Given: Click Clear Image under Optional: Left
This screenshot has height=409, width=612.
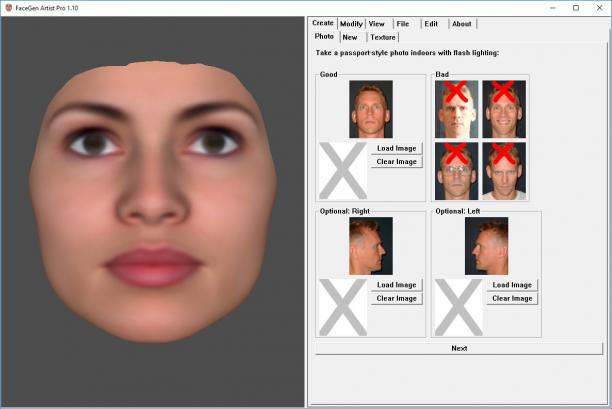Looking at the screenshot, I should click(512, 299).
